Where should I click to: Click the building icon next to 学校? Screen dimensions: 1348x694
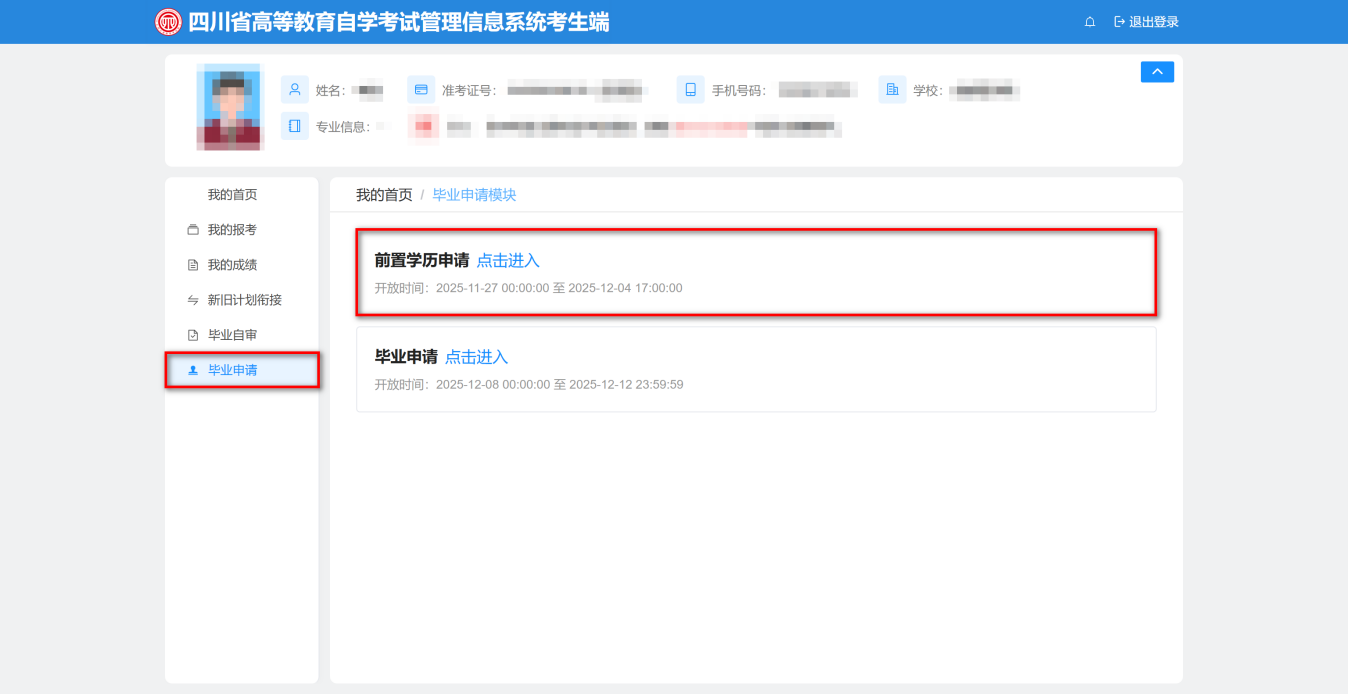(x=891, y=89)
